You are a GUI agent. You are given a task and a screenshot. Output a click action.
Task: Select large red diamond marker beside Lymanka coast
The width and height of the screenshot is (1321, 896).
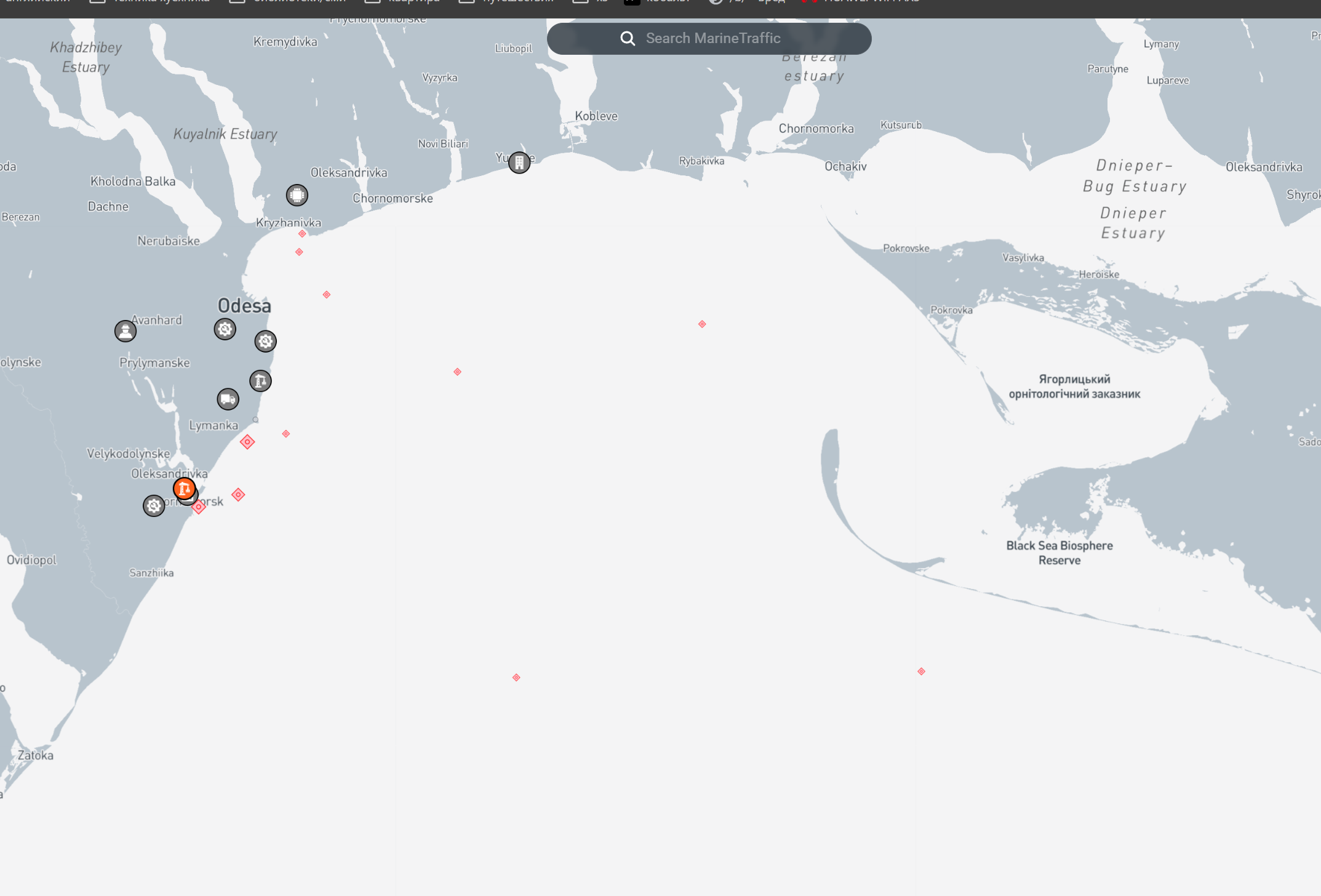coord(247,442)
